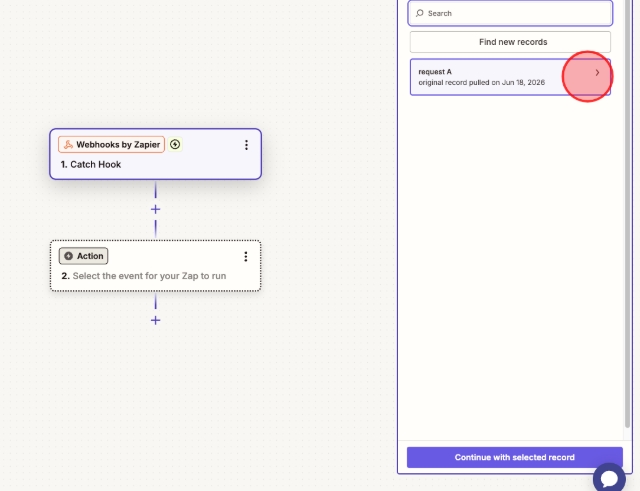This screenshot has height=491, width=640.
Task: Add a step between Catch Hook and Action
Action: [x=156, y=209]
